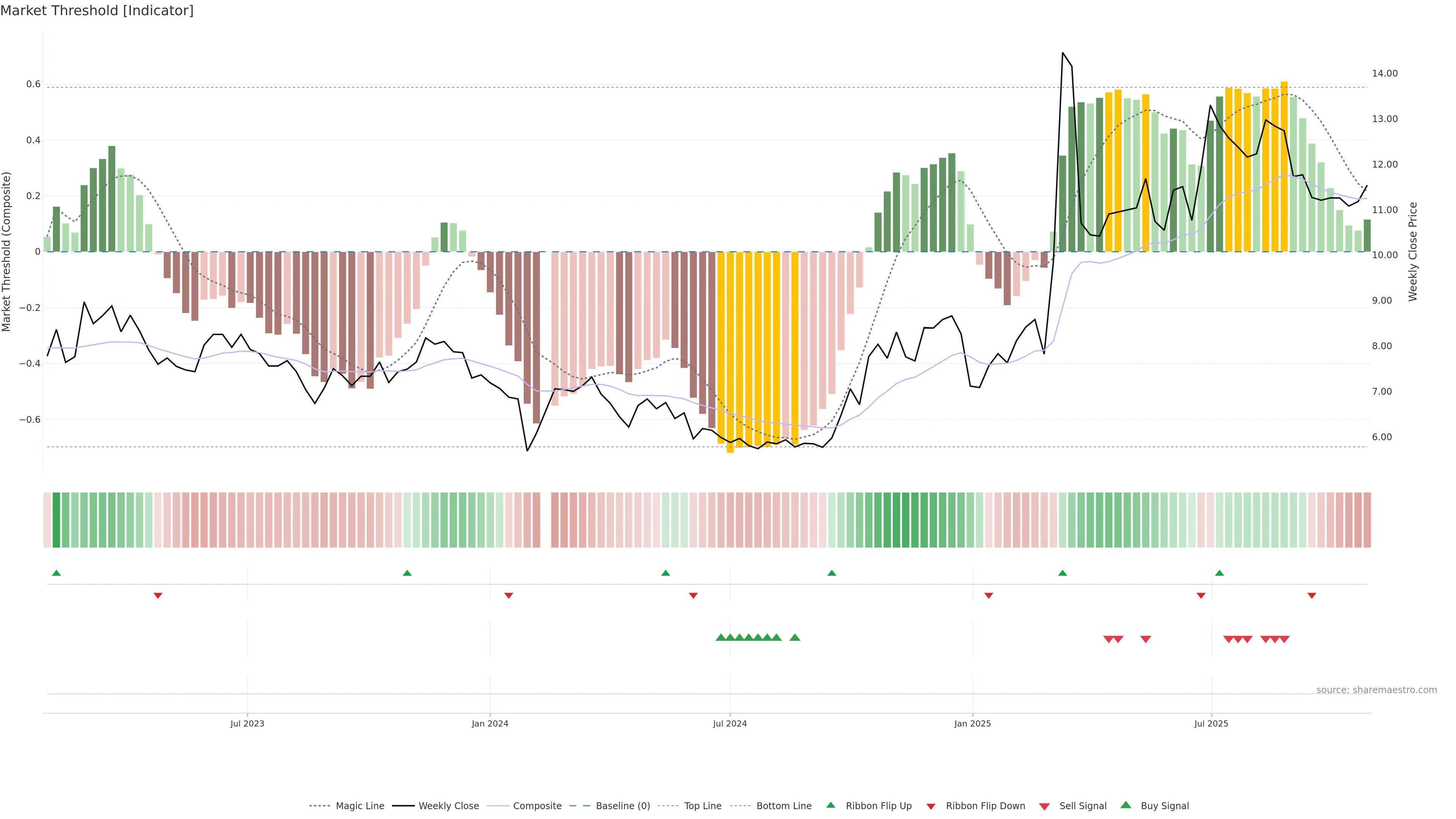Click the Jan 2025 axis label
This screenshot has height=819, width=1456.
point(972,723)
